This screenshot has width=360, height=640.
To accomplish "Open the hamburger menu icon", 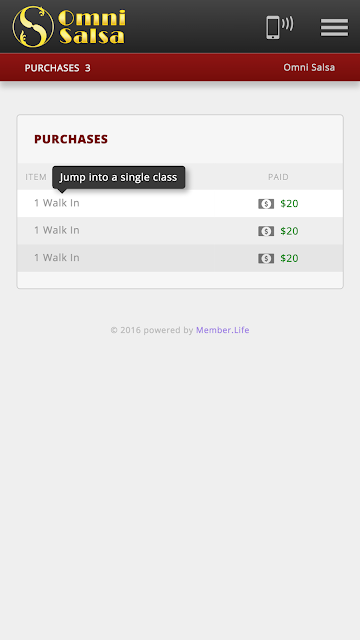I will (334, 27).
